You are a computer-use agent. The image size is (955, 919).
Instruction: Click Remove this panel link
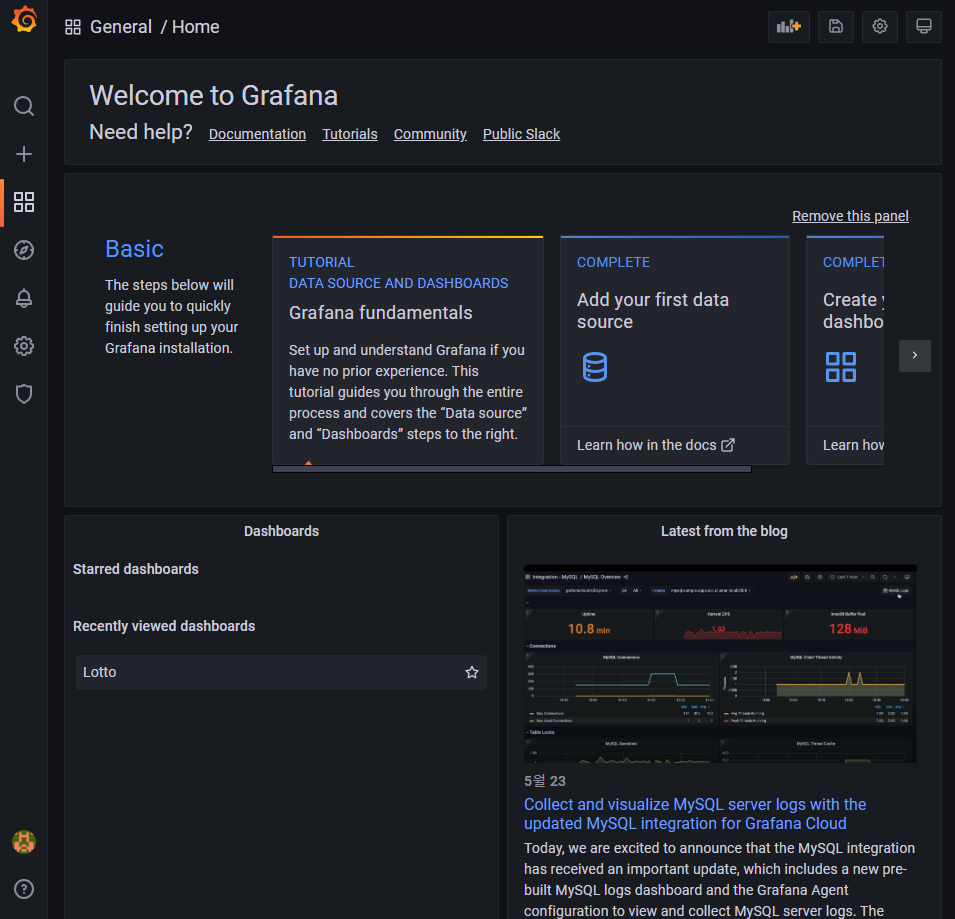click(850, 216)
